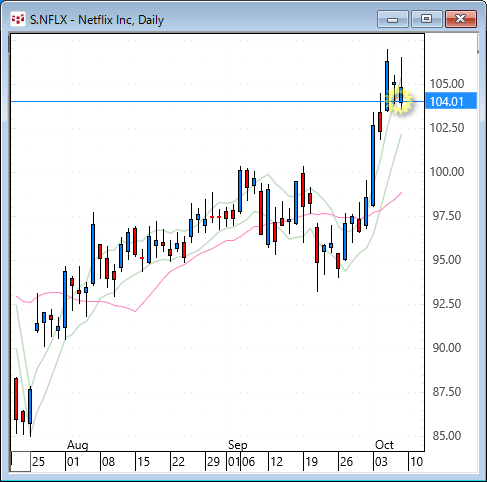This screenshot has height=482, width=487.
Task: Click the 87.50 price axis label
Action: coord(447,392)
